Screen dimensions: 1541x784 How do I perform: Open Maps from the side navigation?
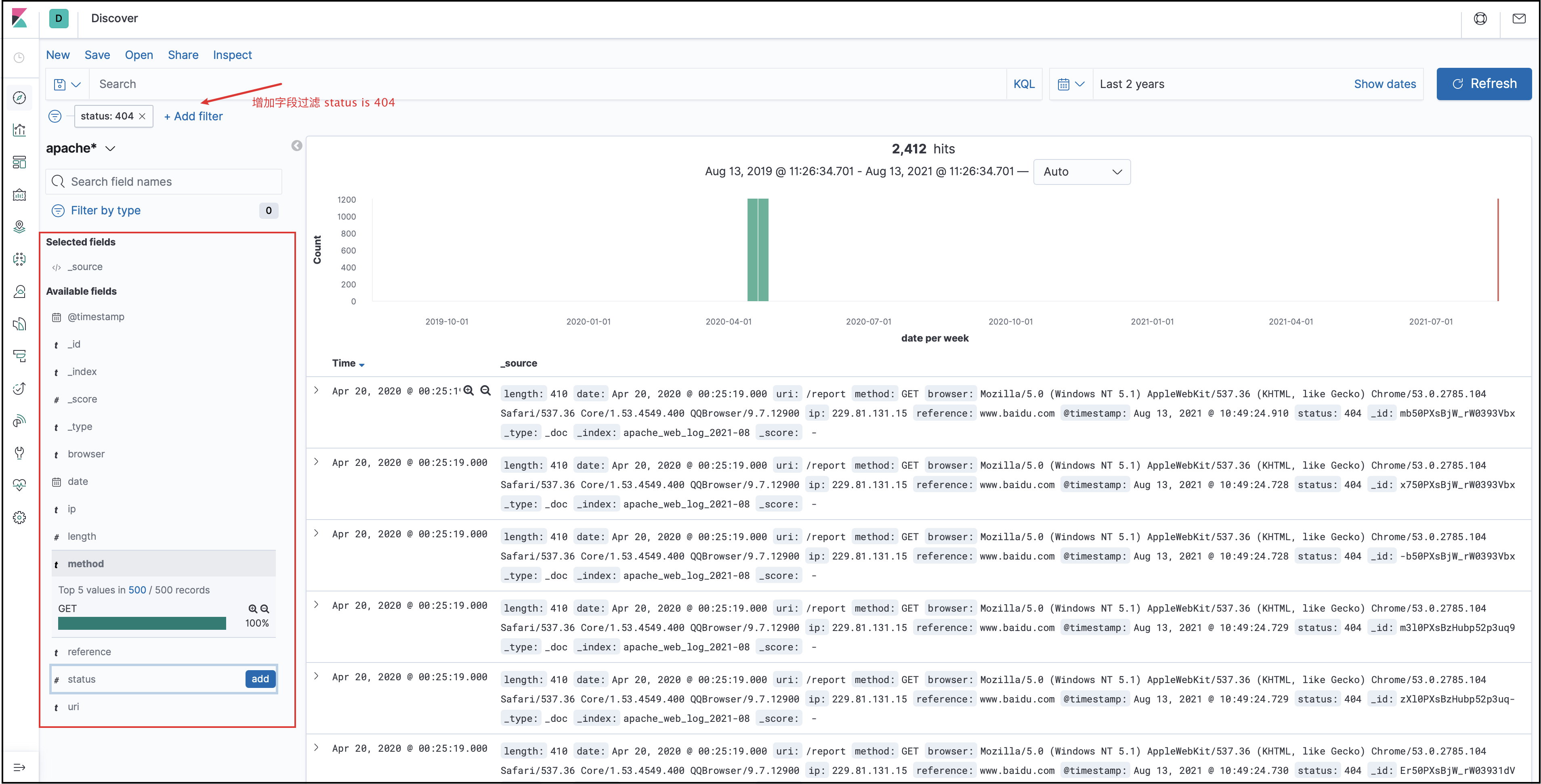19,226
